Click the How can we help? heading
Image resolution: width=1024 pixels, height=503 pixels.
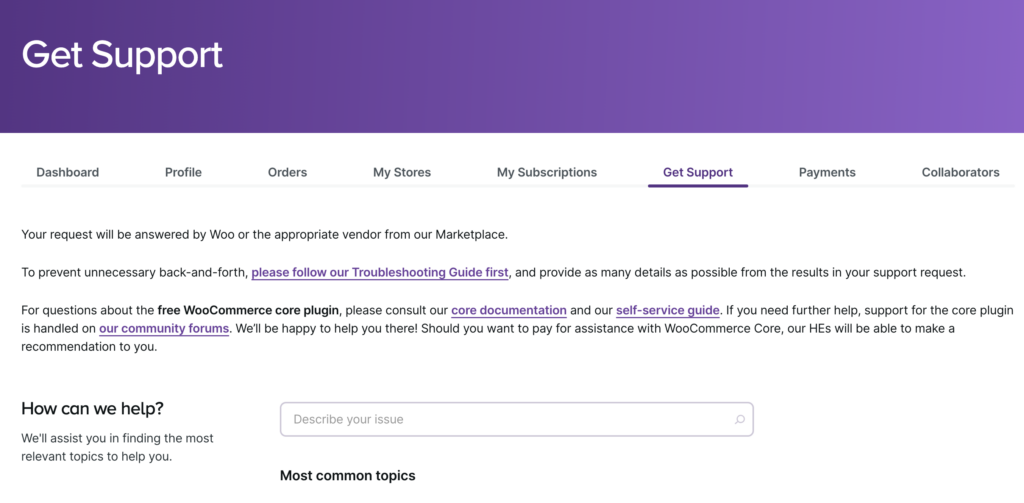(x=92, y=408)
